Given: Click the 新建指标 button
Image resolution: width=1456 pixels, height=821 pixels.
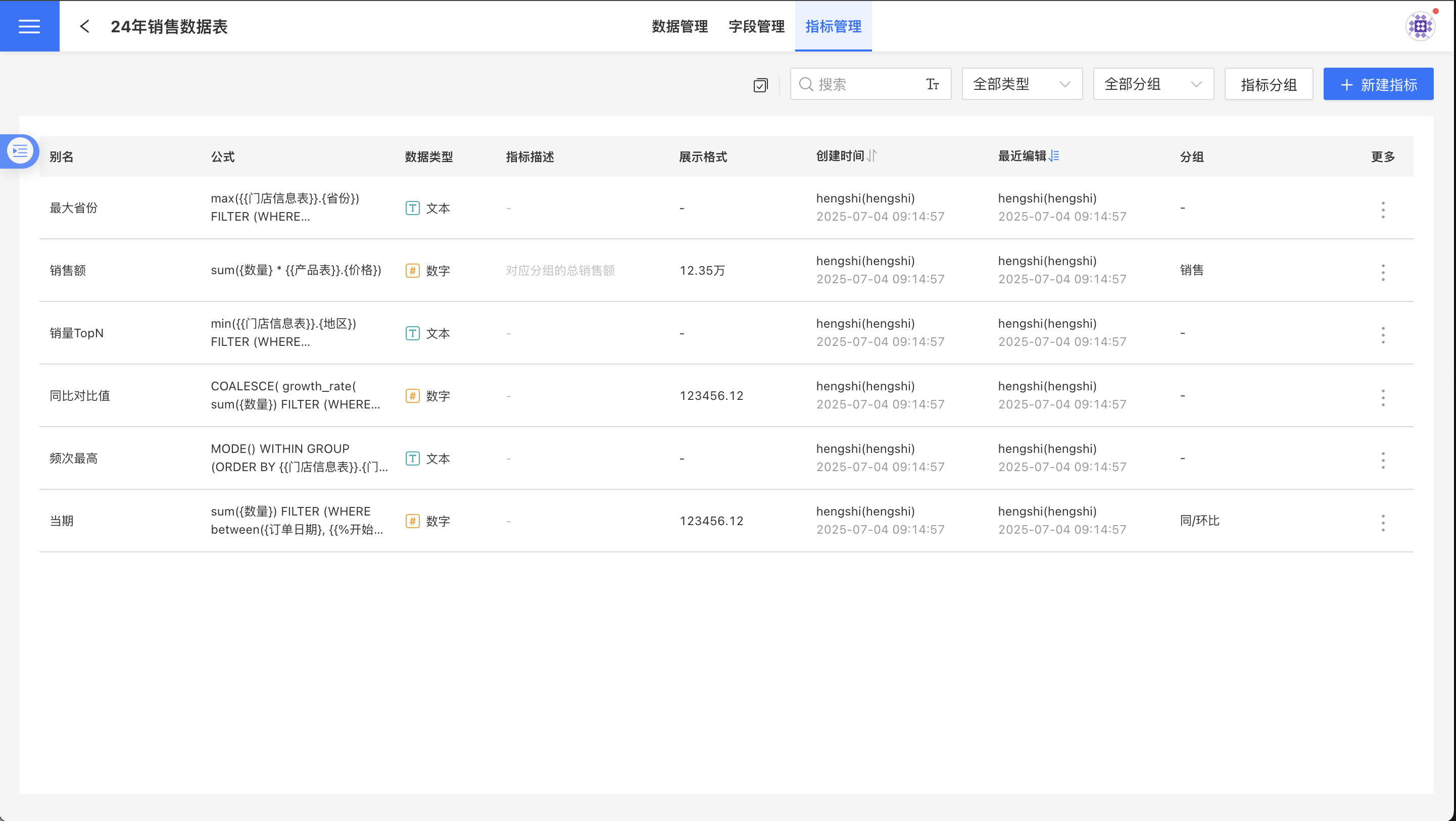Looking at the screenshot, I should click(x=1377, y=85).
